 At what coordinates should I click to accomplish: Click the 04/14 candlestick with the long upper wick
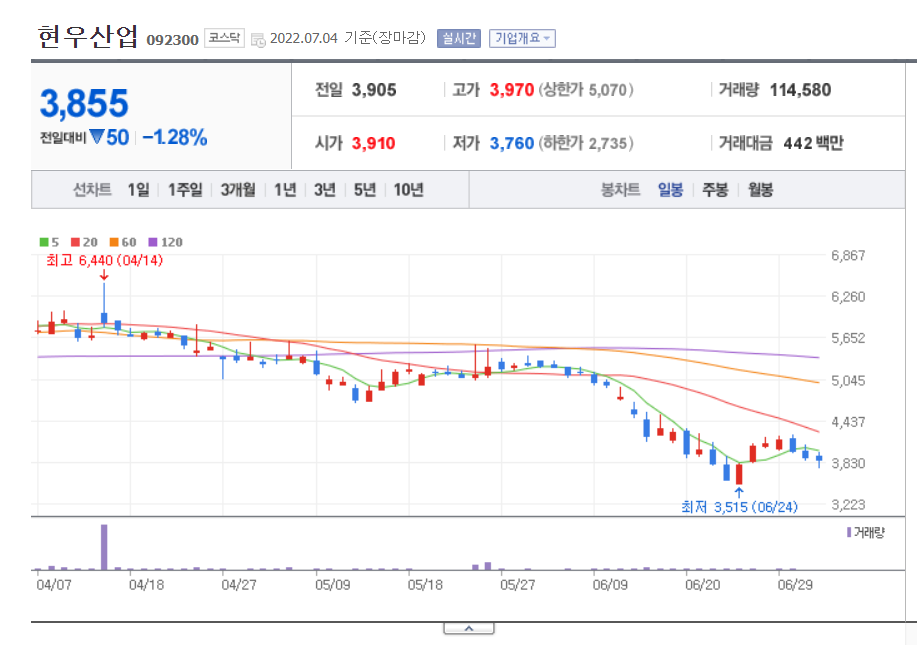pos(104,304)
